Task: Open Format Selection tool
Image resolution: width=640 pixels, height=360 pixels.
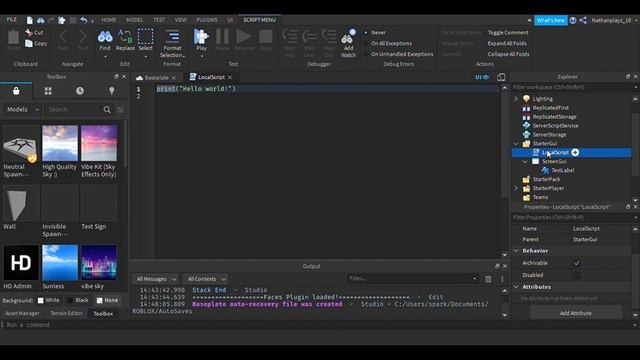Action: click(172, 43)
